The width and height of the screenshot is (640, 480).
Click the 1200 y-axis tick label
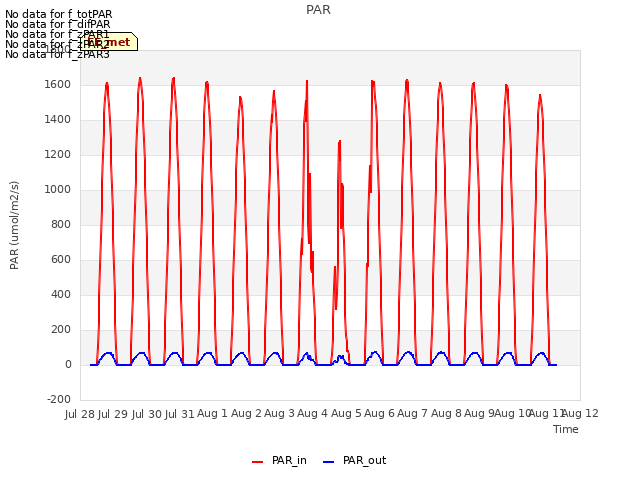coord(58,155)
